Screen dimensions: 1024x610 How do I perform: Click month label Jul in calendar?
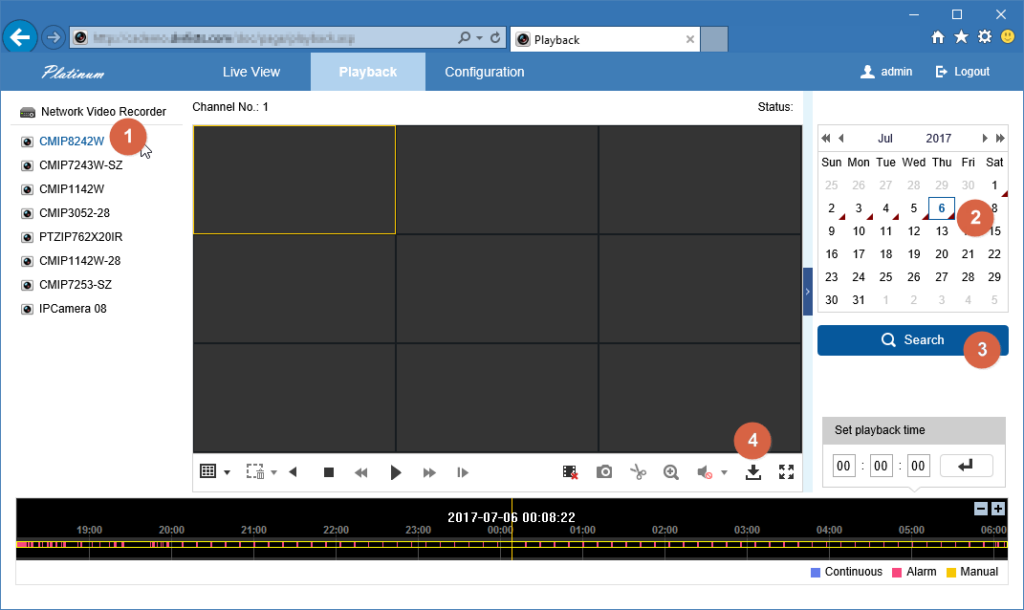[x=885, y=138]
